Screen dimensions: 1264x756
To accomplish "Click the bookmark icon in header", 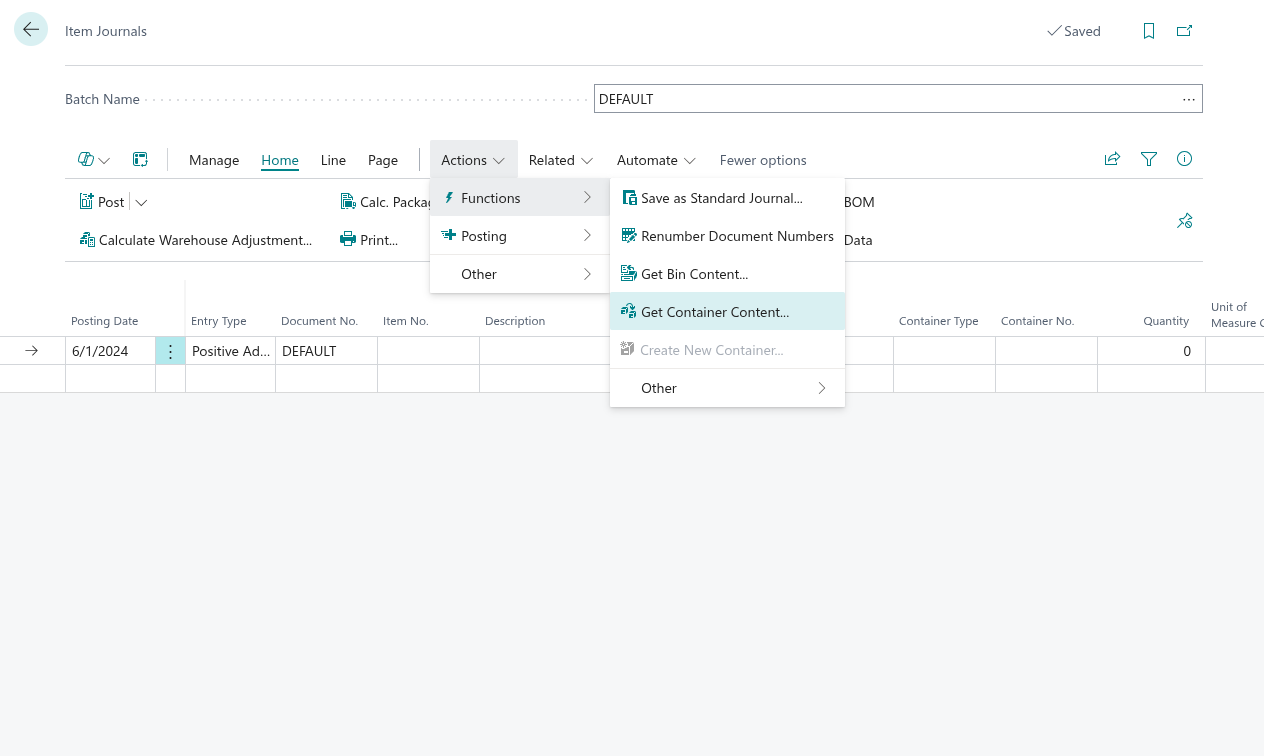I will 1149,31.
